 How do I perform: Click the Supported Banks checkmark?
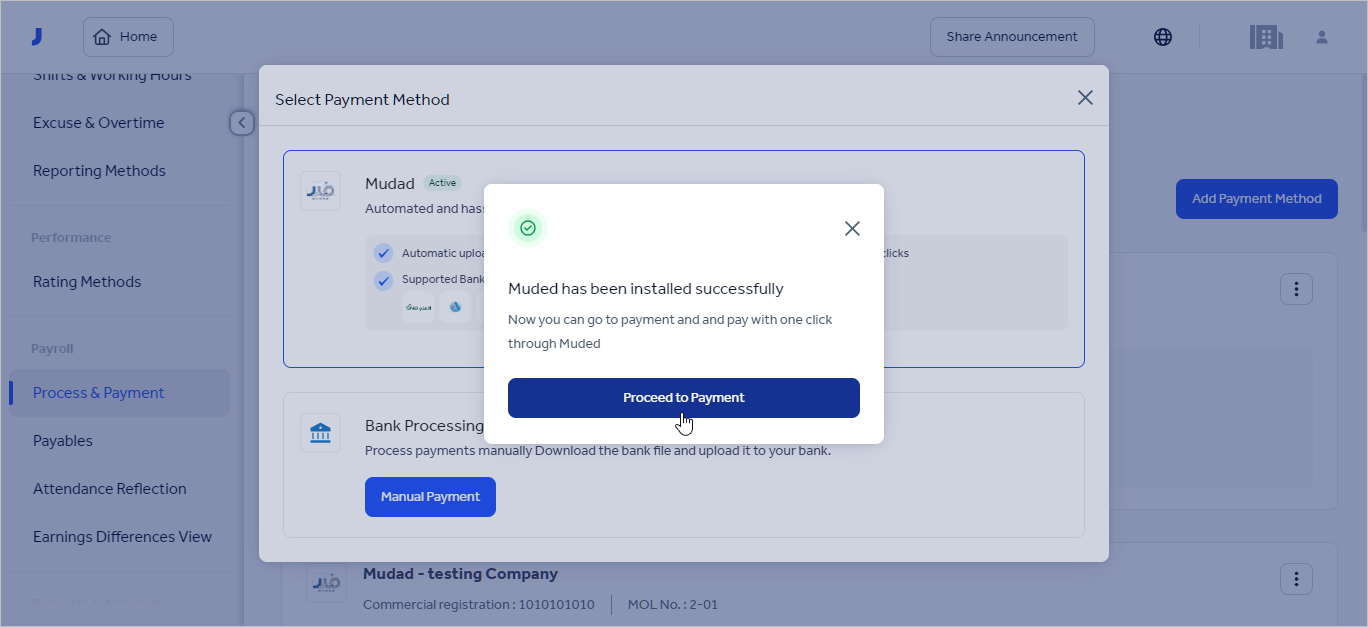383,281
